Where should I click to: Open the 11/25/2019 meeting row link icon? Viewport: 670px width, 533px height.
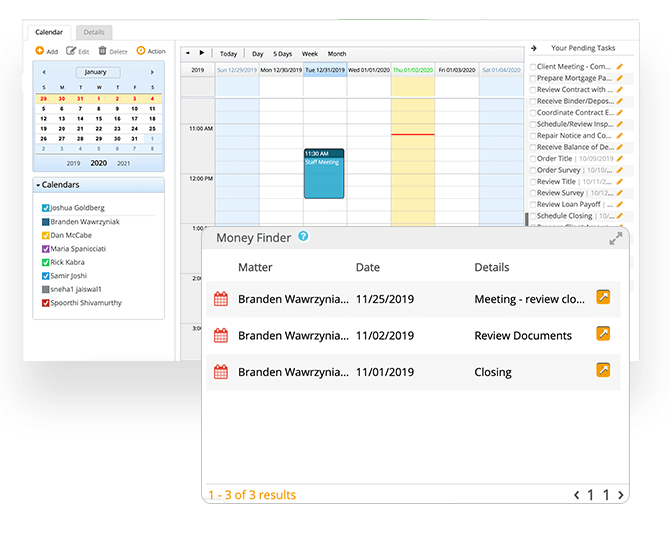tap(603, 297)
